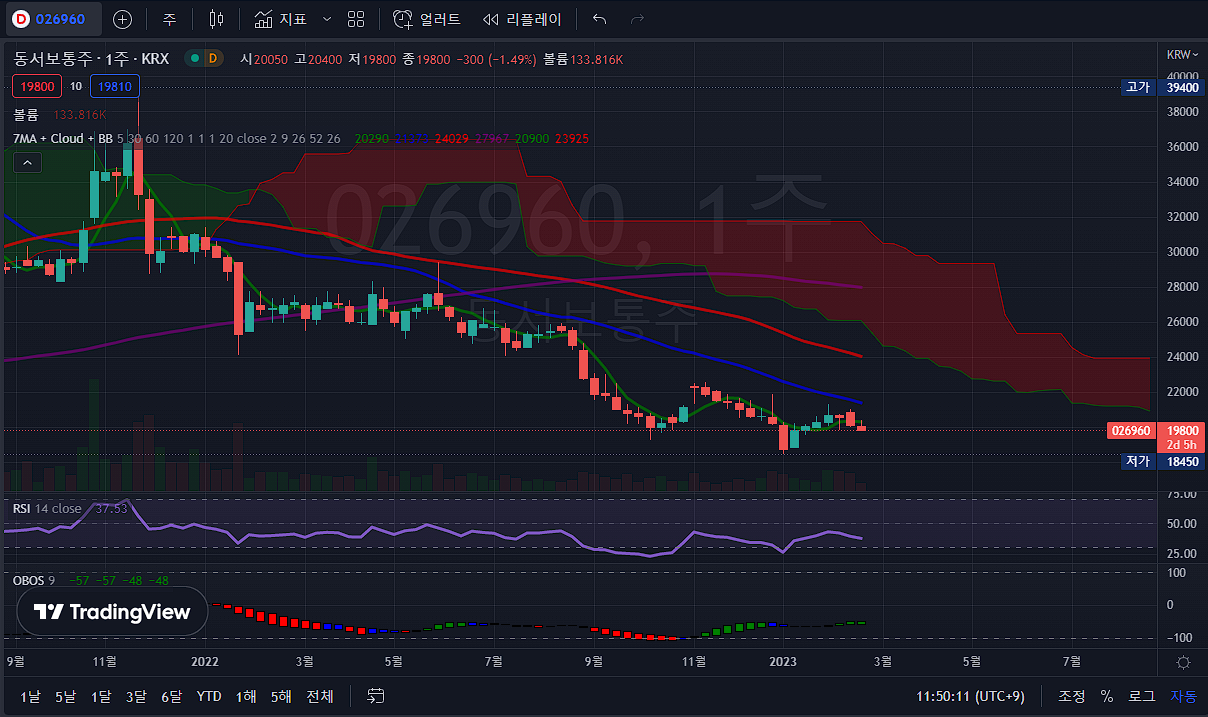1208x717 pixels.
Task: Select the YTD time range
Action: tap(209, 696)
